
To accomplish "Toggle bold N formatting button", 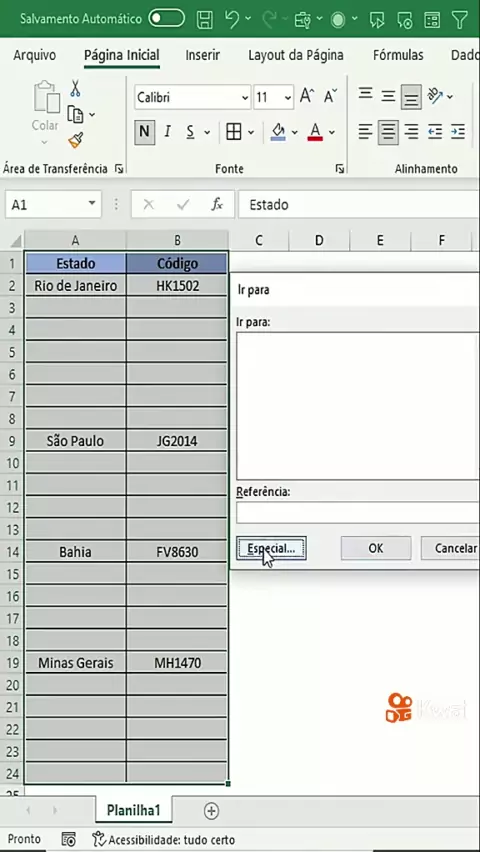I will [x=144, y=131].
